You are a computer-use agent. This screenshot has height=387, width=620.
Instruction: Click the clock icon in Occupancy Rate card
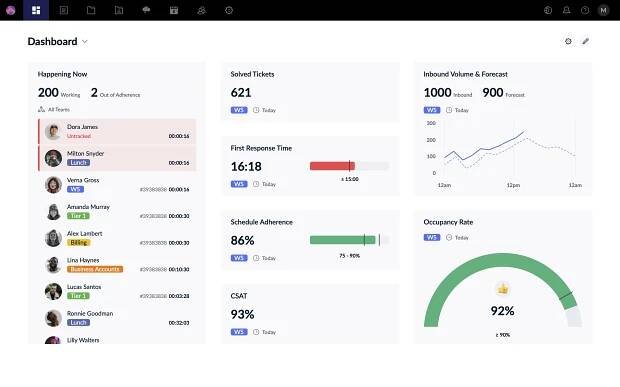point(449,237)
